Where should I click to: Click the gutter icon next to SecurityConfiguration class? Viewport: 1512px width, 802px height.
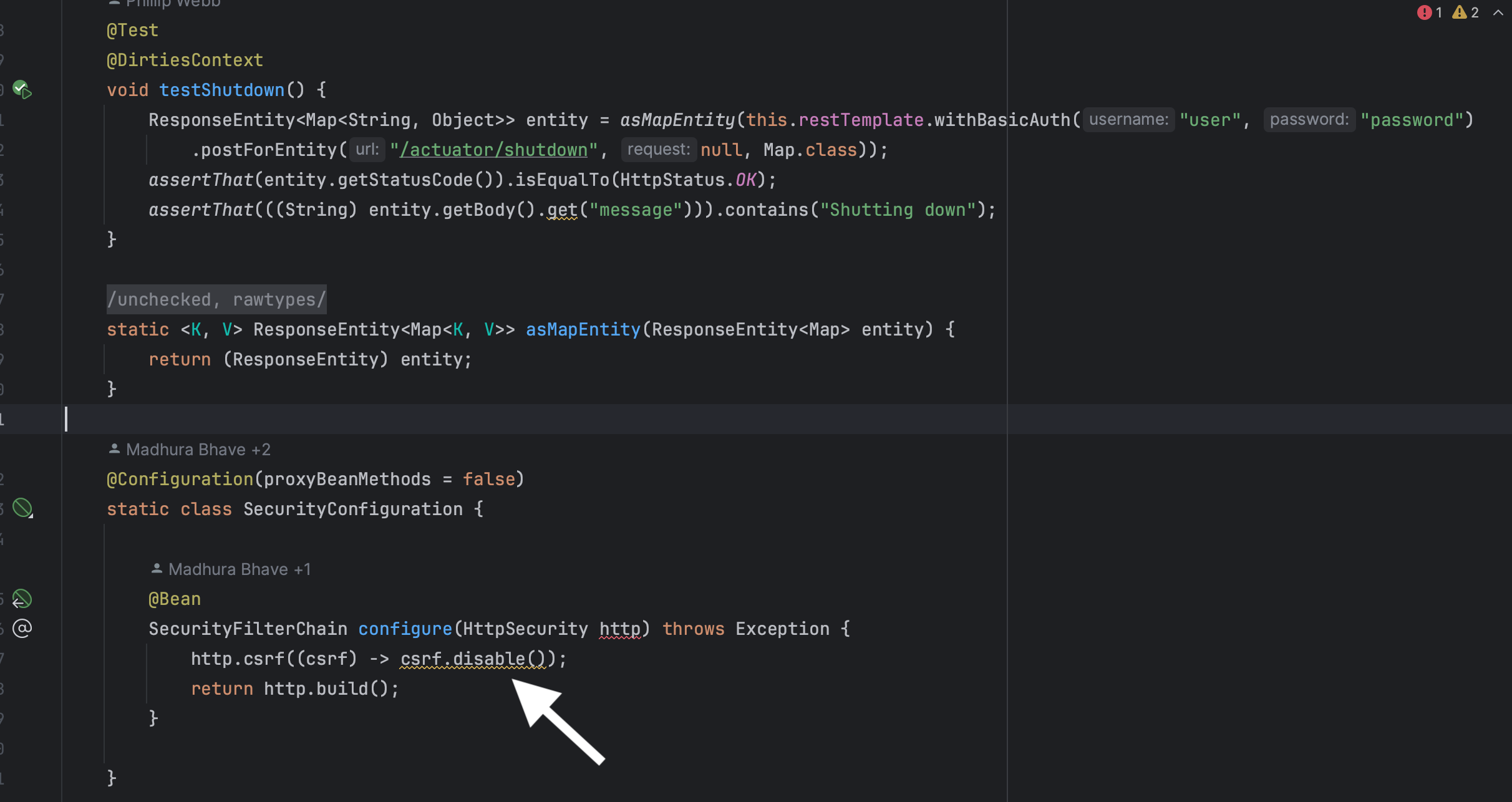pyautogui.click(x=22, y=508)
